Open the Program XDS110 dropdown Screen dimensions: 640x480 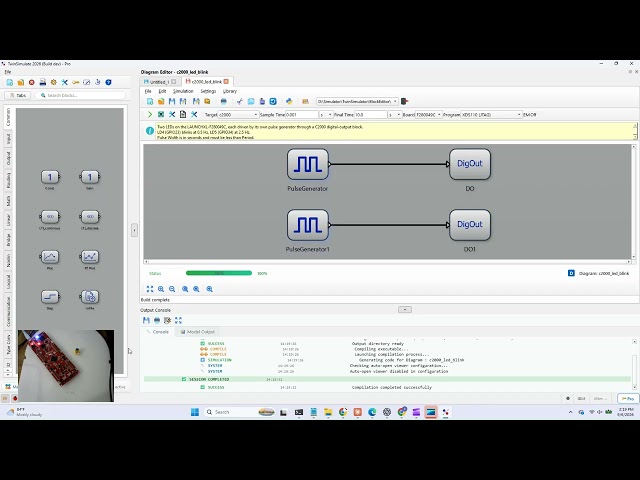519,115
